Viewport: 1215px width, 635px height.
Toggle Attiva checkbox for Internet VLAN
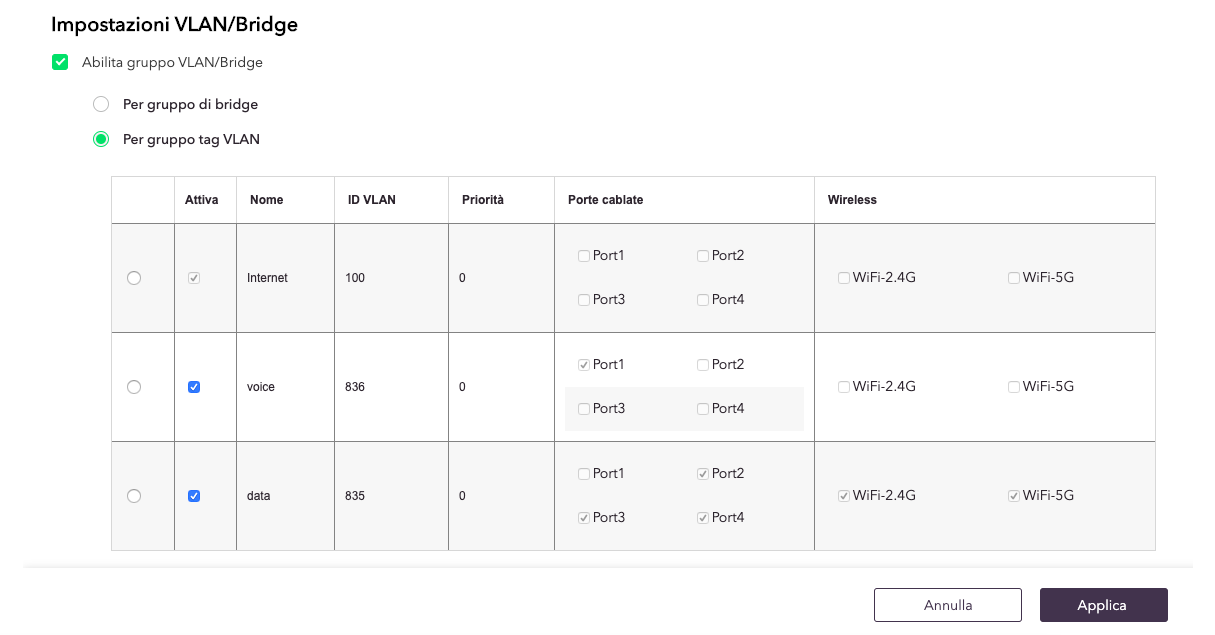(x=194, y=278)
